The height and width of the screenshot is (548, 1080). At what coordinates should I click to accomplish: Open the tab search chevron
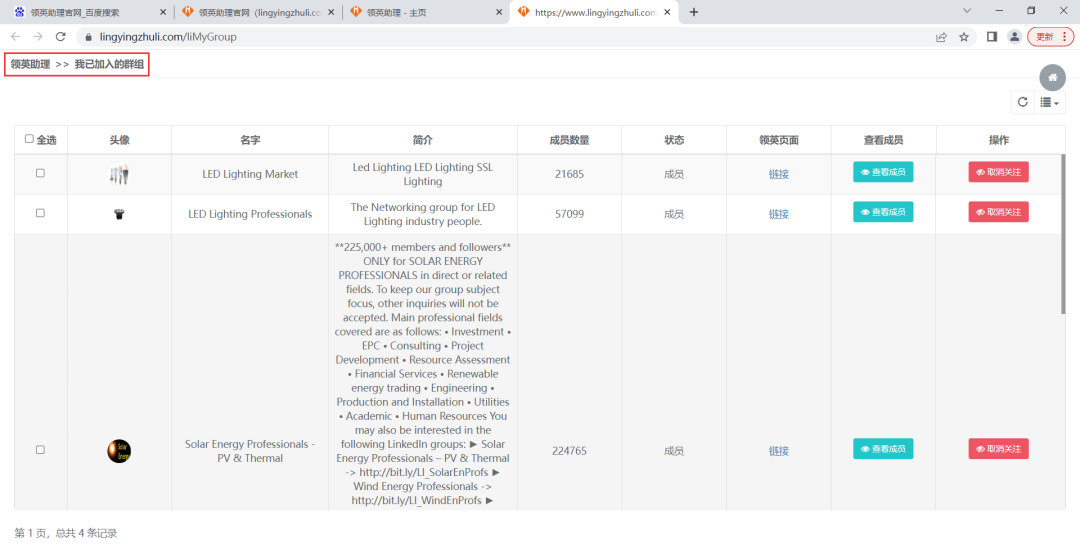coord(967,11)
